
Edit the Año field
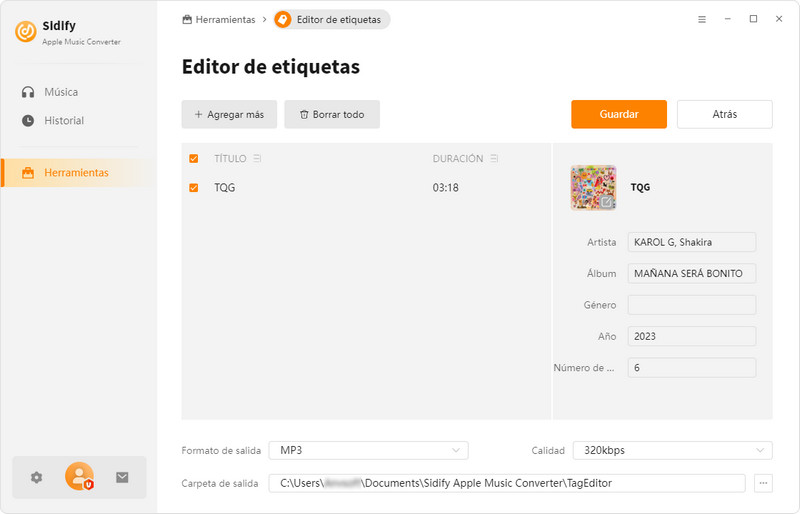coord(692,336)
